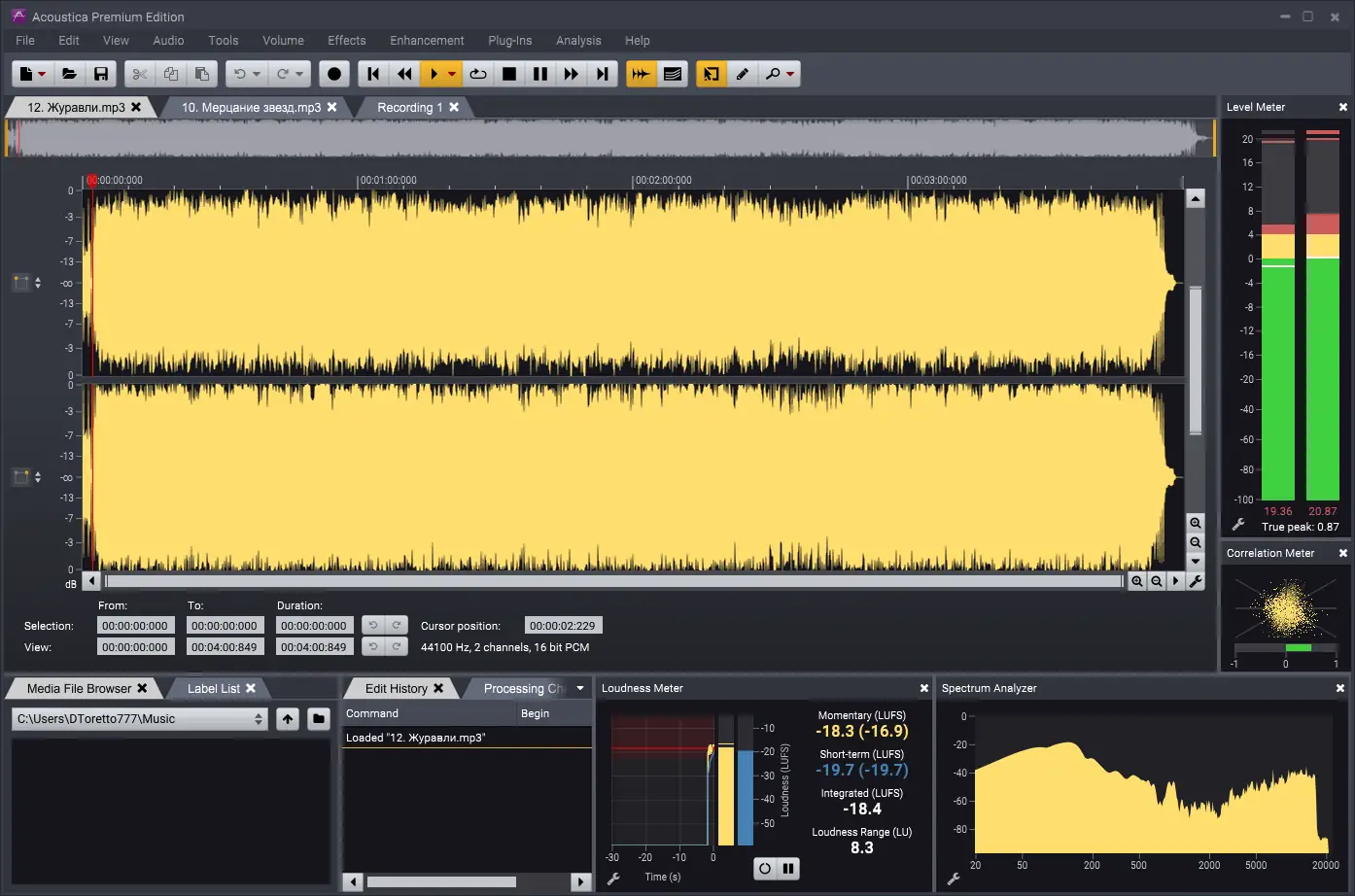Switch to the 10. Мерцание звезд.mp3 tab
The image size is (1355, 896).
click(251, 107)
